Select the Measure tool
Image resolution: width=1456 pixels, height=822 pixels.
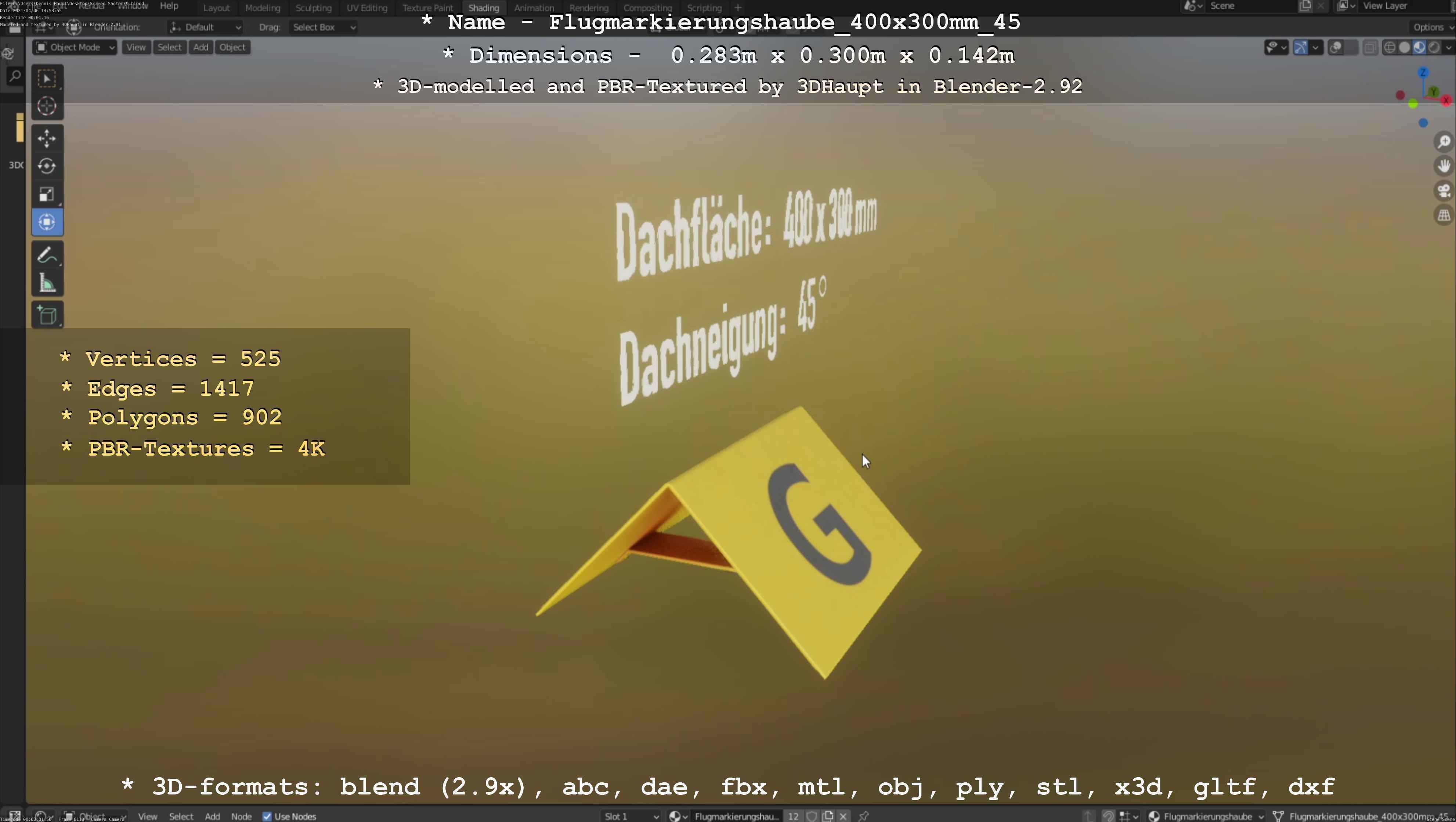(x=47, y=283)
